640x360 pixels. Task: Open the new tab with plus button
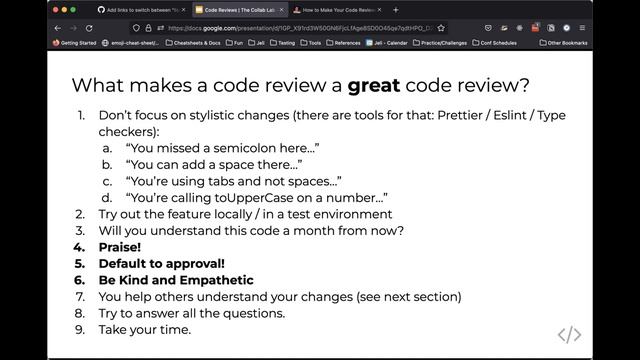pos(396,10)
